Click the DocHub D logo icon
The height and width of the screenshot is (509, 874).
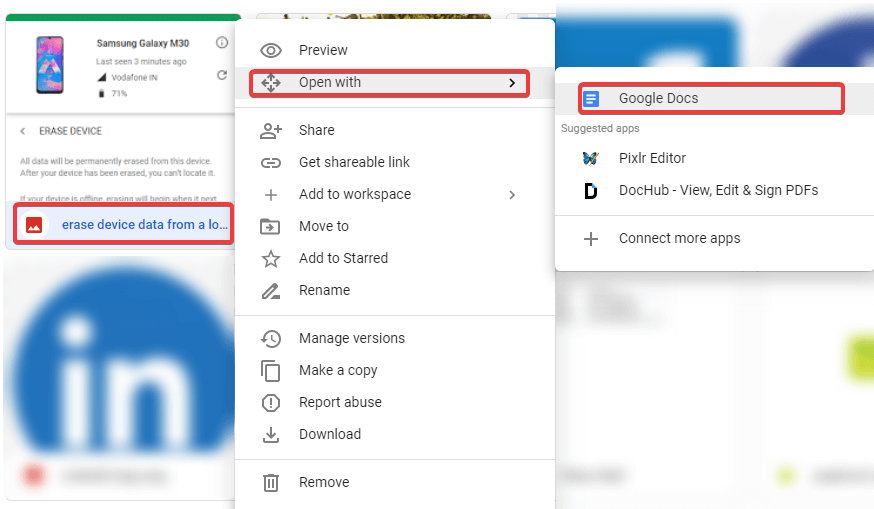591,191
